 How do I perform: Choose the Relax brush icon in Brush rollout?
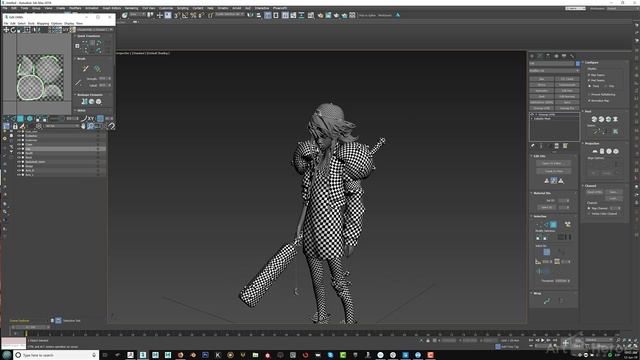click(x=97, y=68)
